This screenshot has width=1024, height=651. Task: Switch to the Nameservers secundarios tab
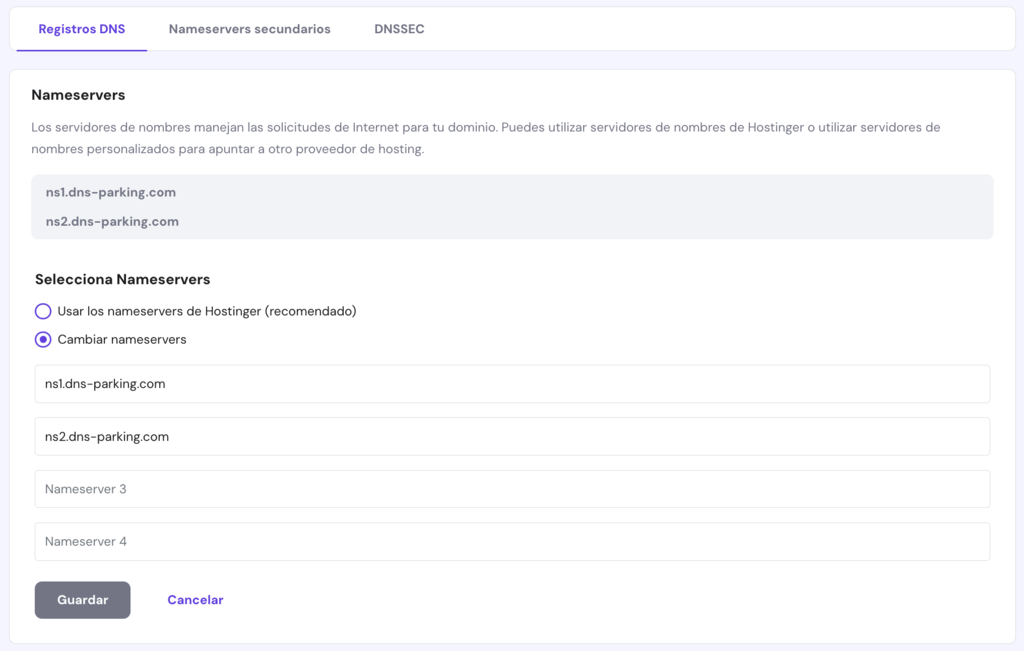[248, 29]
